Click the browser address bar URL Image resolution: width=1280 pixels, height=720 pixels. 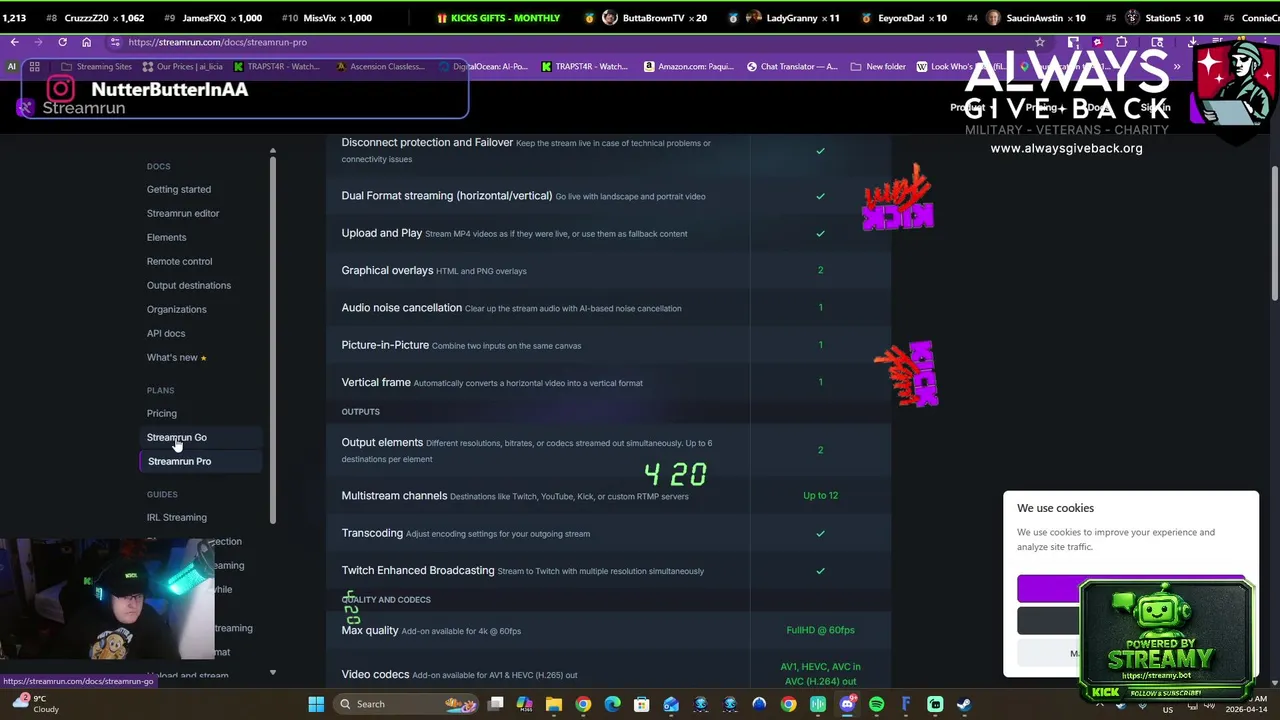click(x=217, y=42)
